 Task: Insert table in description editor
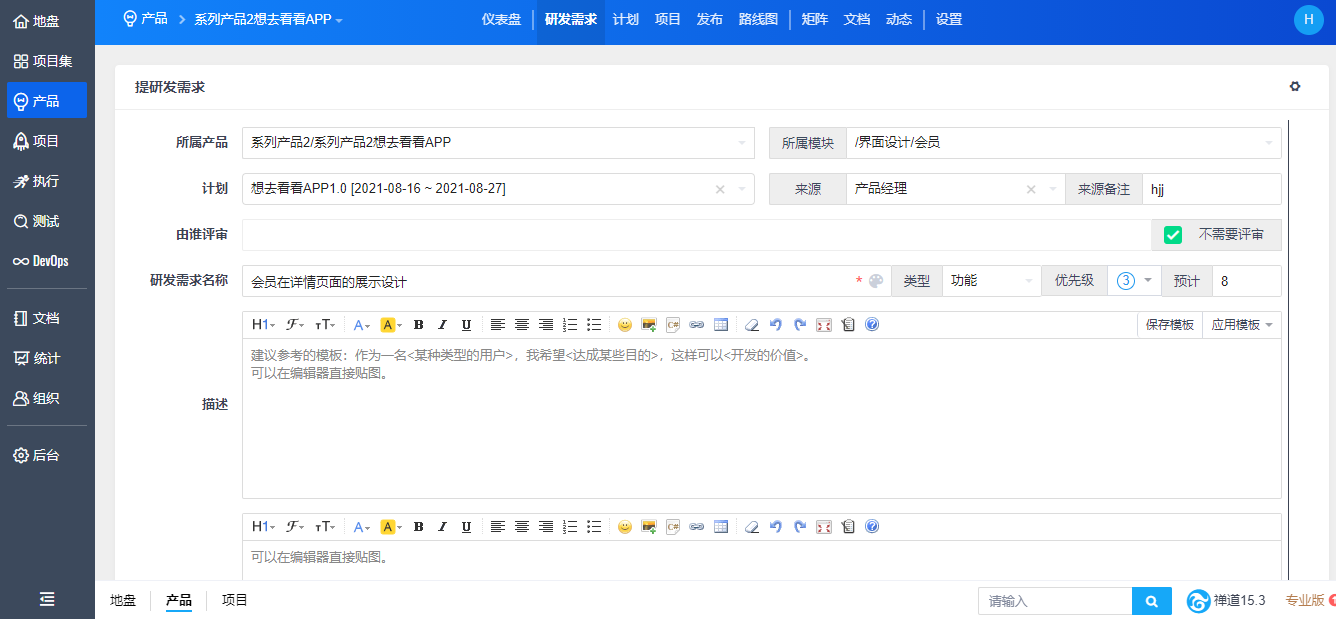point(721,325)
